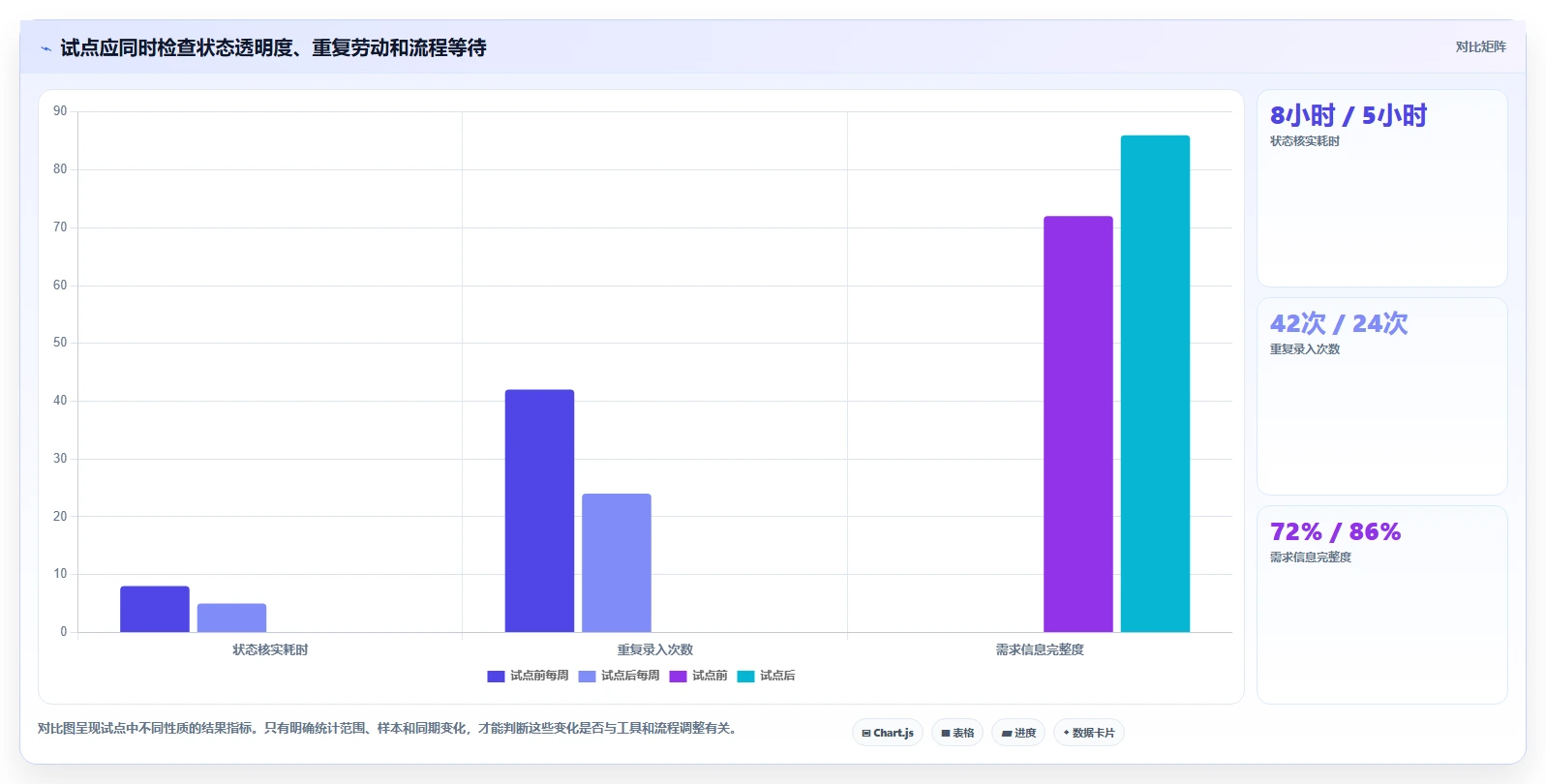Select the light blue 重复录入次数 bar at 24
1546x784 pixels.
point(617,562)
